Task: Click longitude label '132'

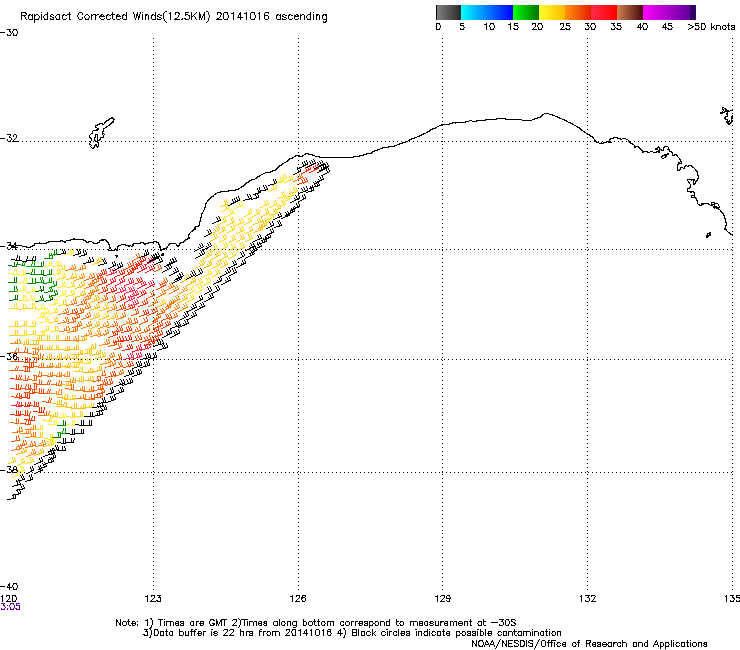Action: 588,599
